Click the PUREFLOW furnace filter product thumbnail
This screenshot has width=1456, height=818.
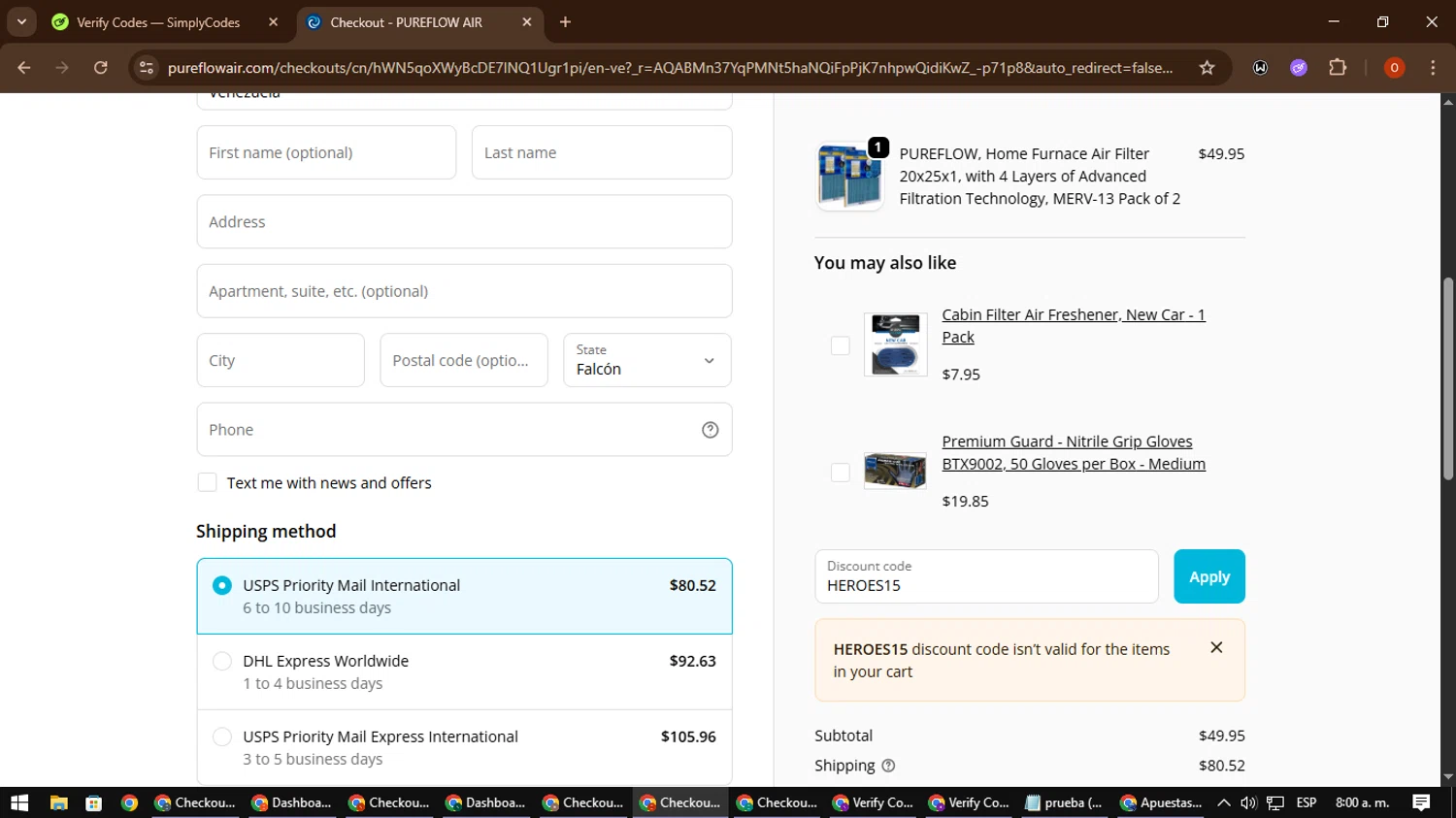pos(850,176)
